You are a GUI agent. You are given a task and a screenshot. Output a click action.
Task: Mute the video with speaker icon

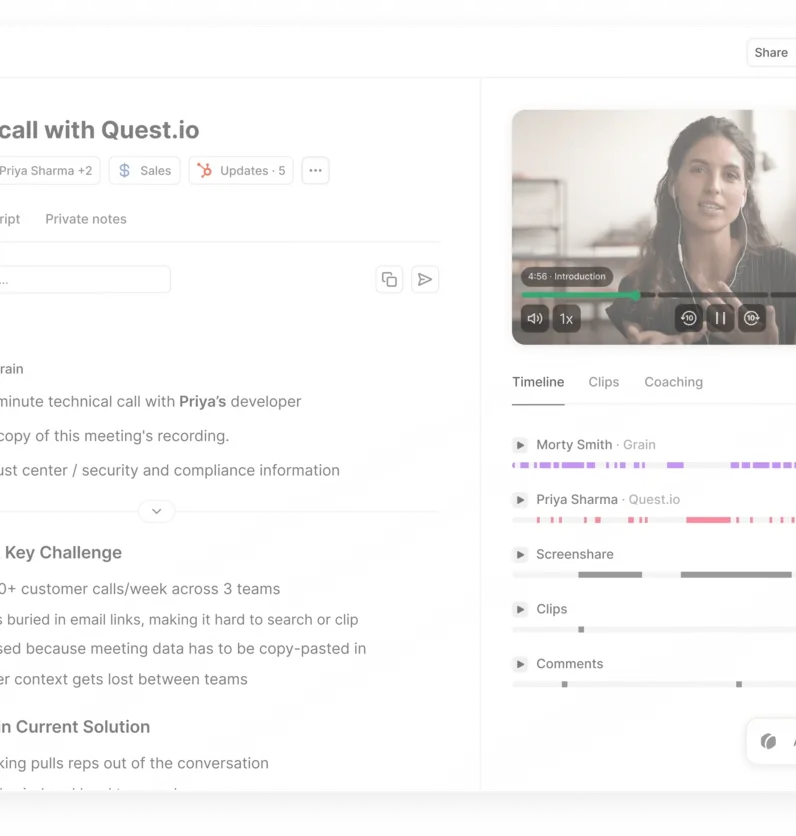535,318
